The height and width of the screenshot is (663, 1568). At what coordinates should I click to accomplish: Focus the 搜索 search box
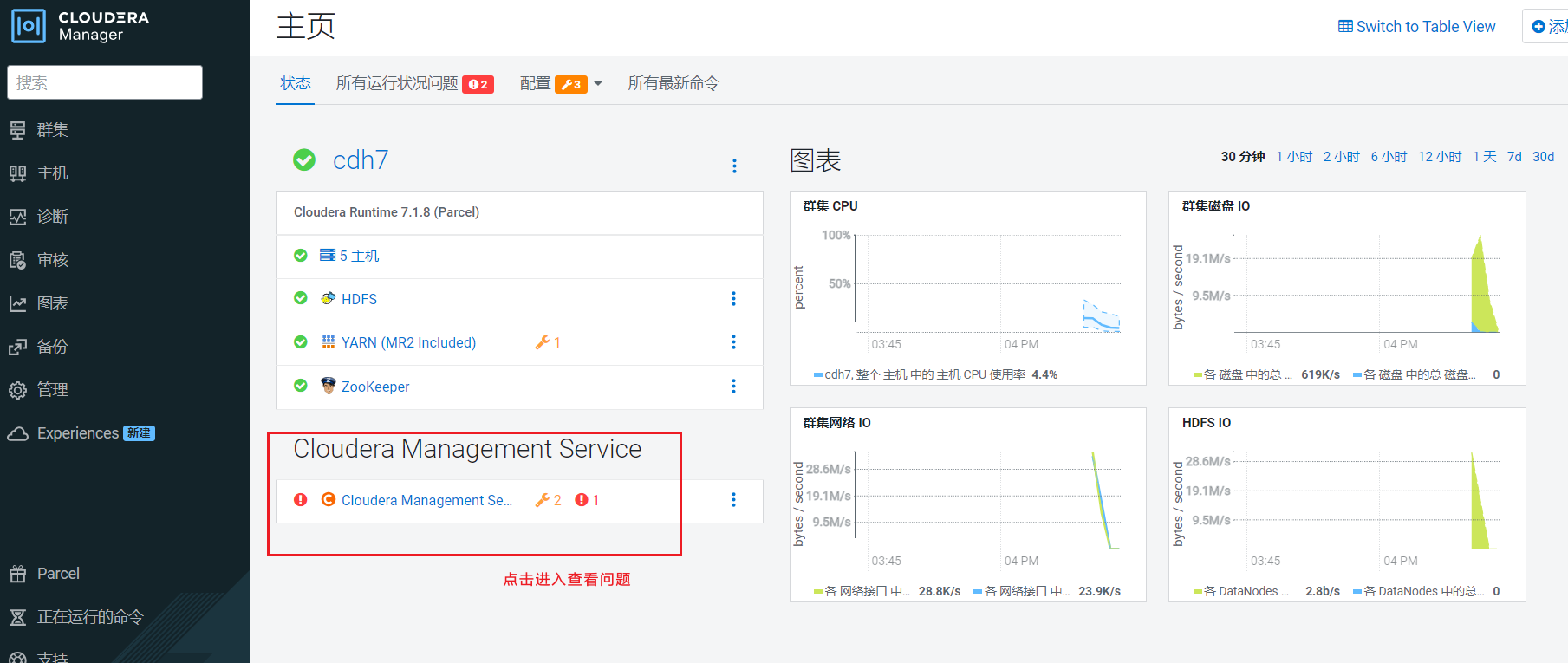(105, 82)
